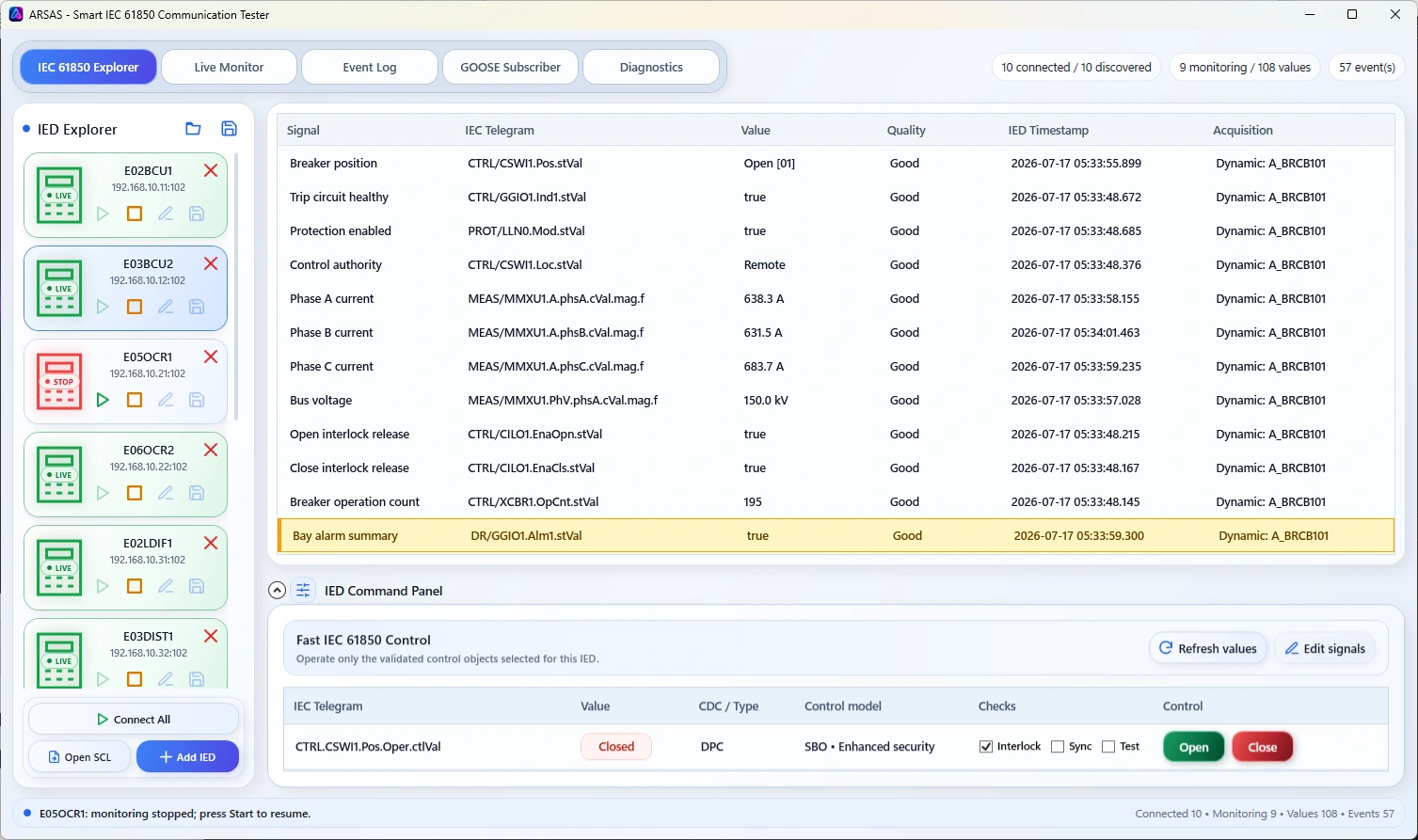Open command panel settings sliders icon

(x=303, y=591)
